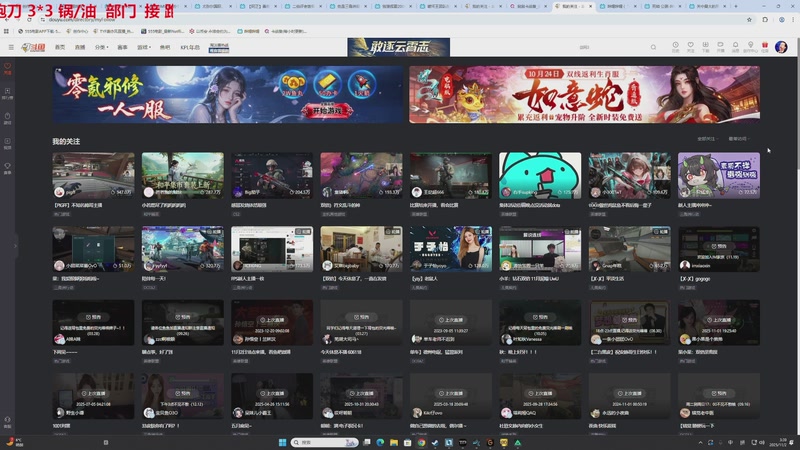Go to 首页 in the nav bar
The width and height of the screenshot is (800, 450).
click(x=60, y=47)
